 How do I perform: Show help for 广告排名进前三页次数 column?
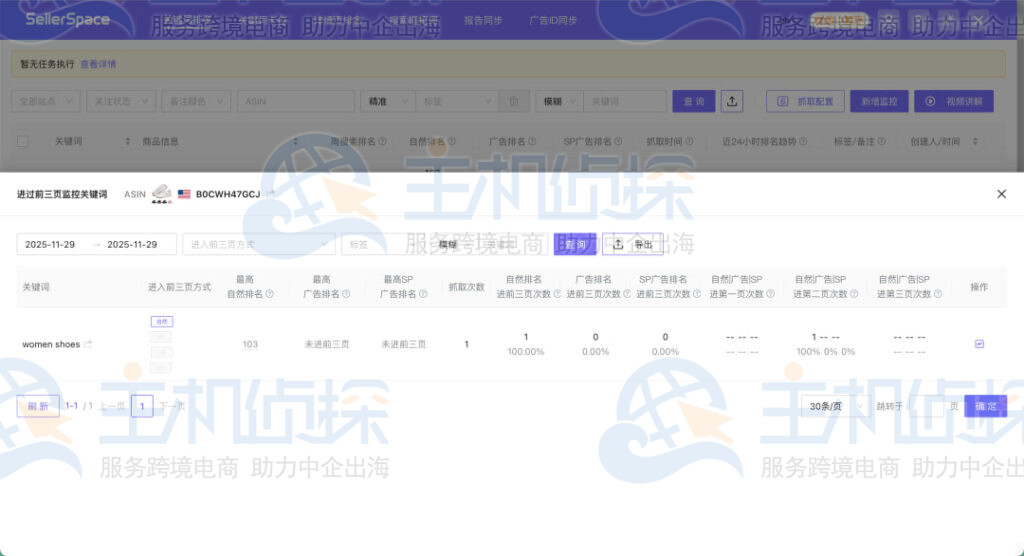coord(627,294)
